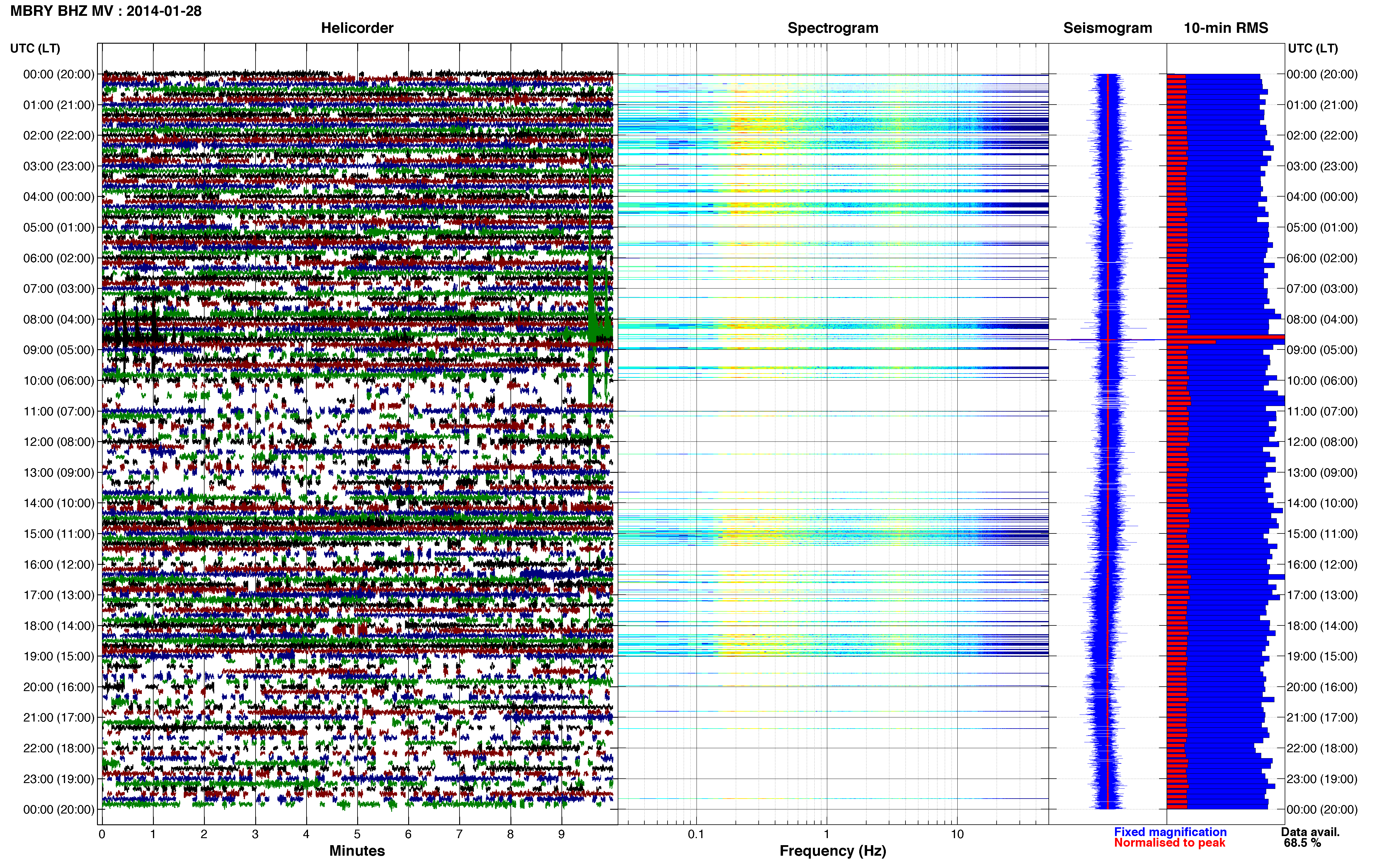Click the wide horizontal spike in the Seismogram
Viewport: 1389px width, 868px height.
point(1107,340)
